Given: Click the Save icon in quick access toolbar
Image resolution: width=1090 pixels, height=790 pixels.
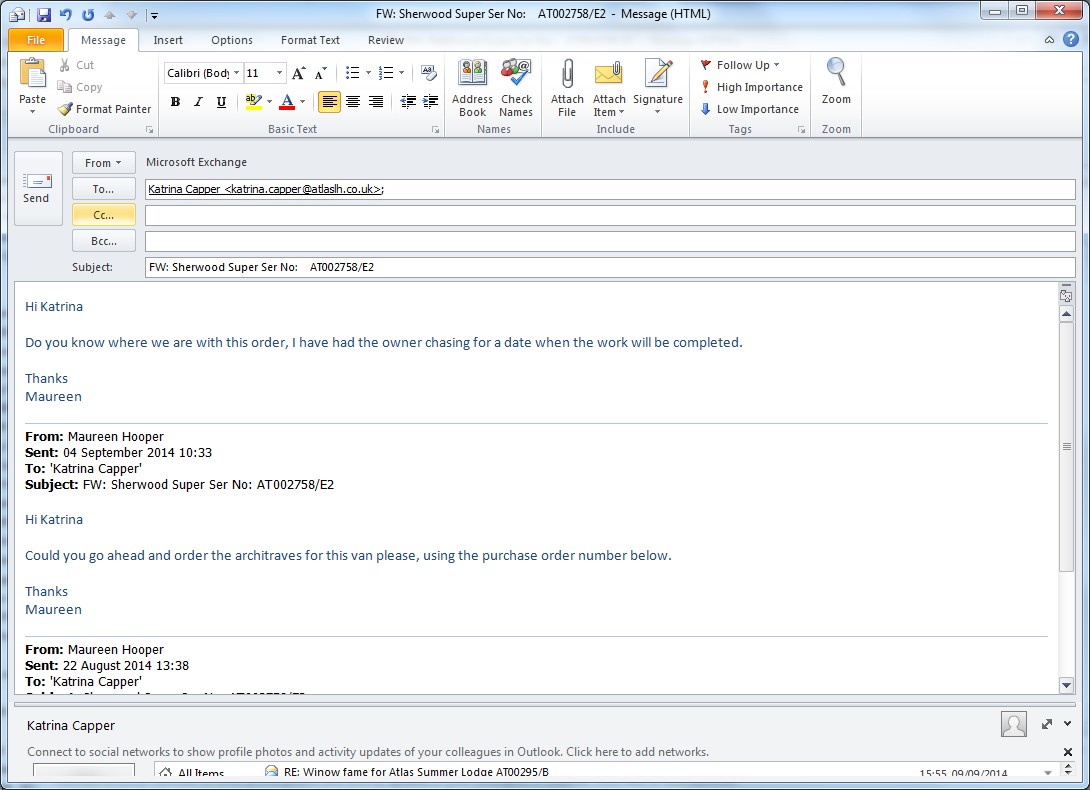Looking at the screenshot, I should pyautogui.click(x=43, y=14).
